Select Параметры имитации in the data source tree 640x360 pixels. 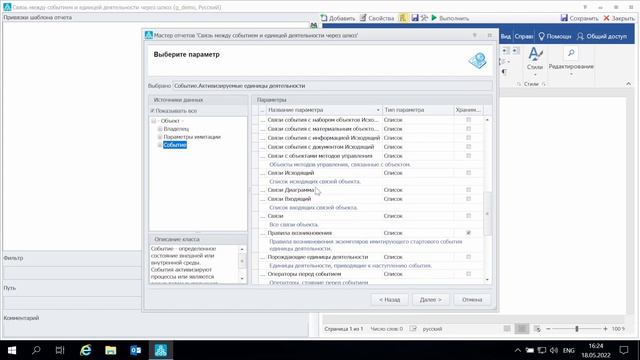pos(192,137)
